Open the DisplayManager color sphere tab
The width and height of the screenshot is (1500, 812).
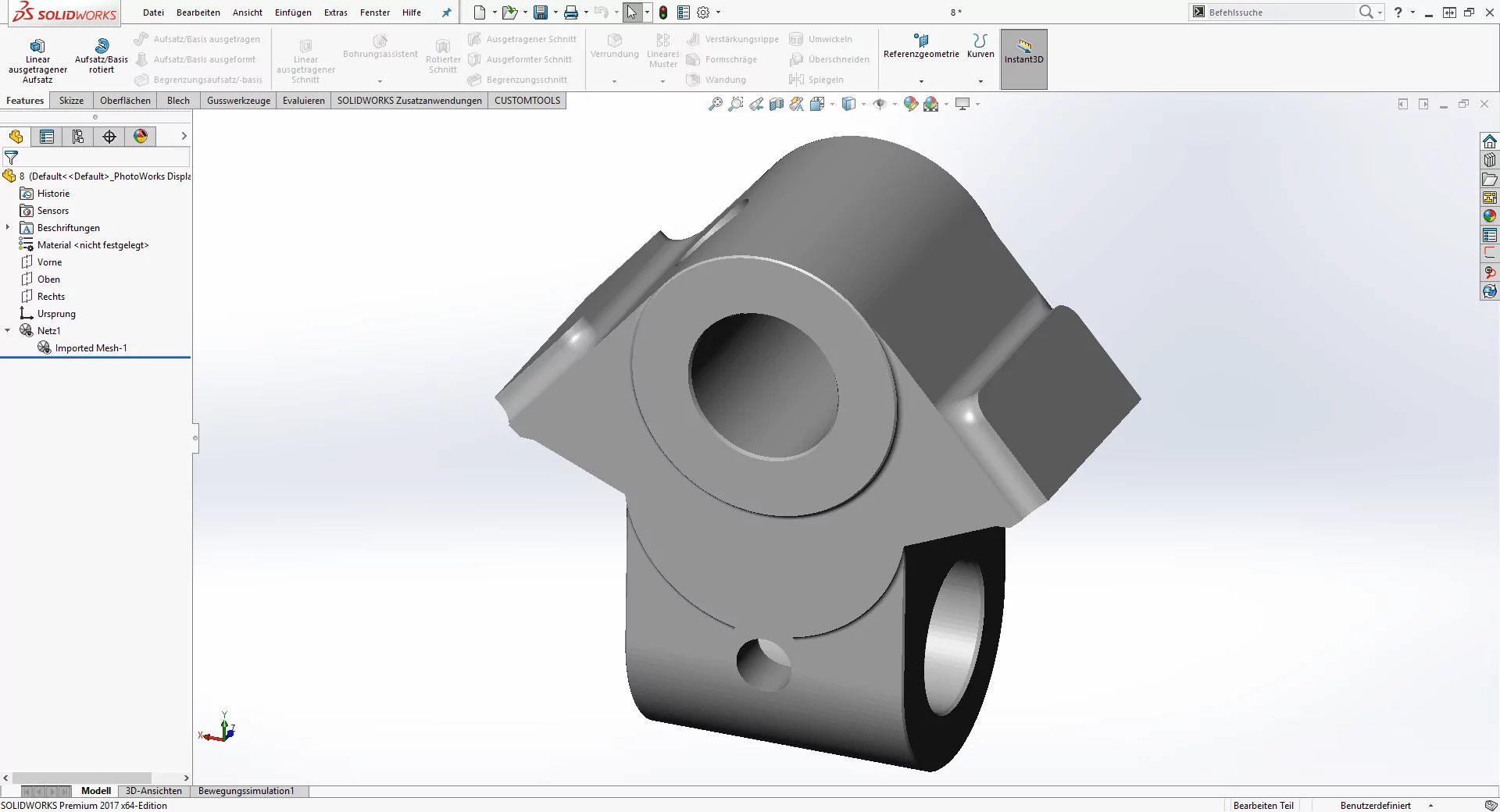click(x=141, y=137)
